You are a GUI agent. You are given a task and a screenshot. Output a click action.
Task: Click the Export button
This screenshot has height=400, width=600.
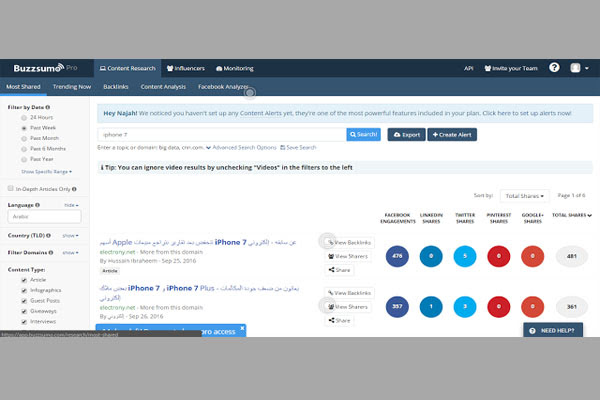(406, 134)
